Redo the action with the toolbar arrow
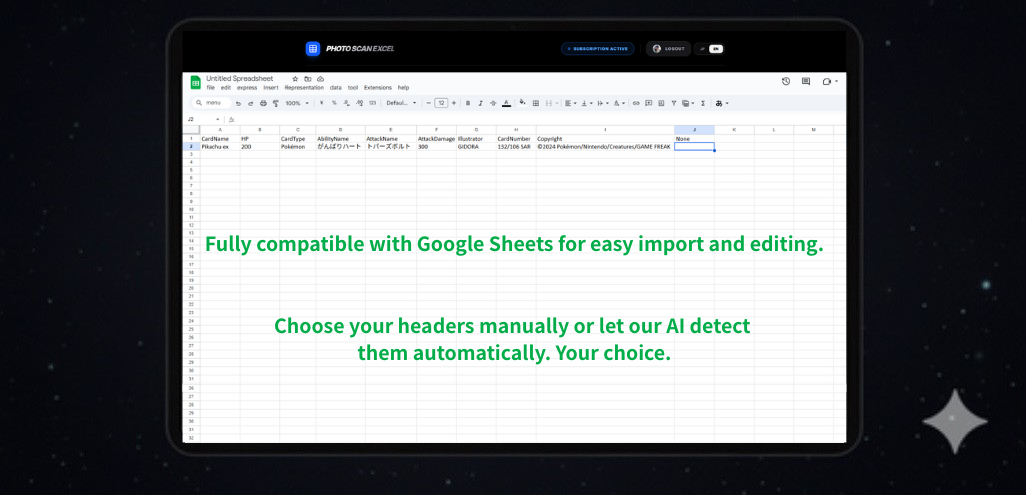This screenshot has height=495, width=1026. [251, 103]
